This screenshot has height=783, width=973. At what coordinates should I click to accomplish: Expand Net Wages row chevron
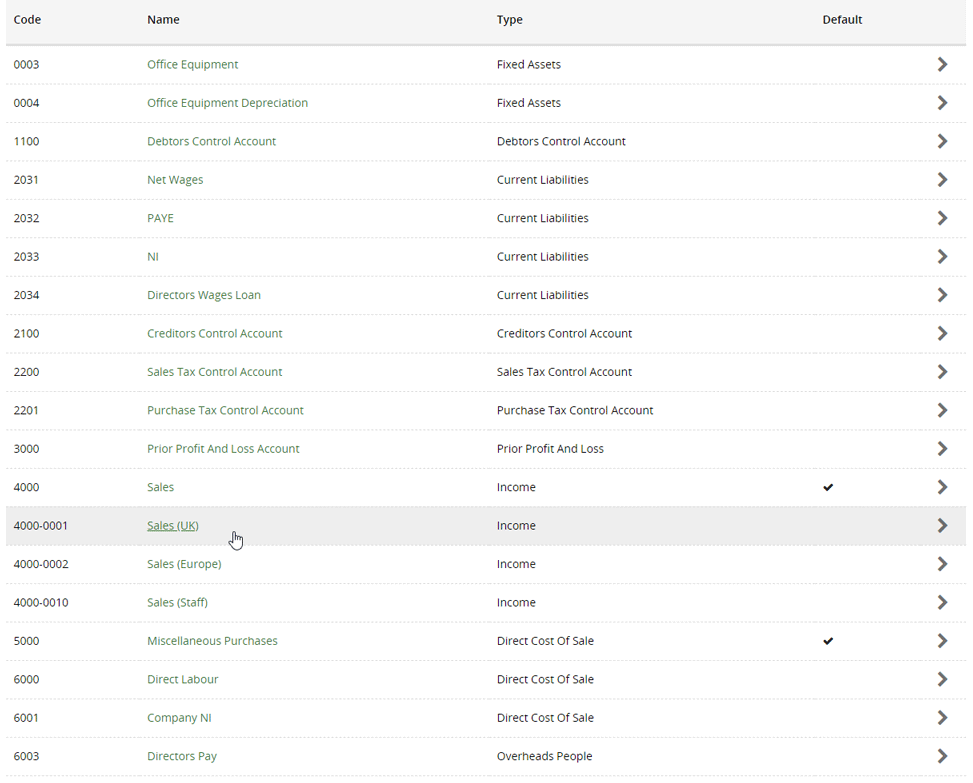942,180
